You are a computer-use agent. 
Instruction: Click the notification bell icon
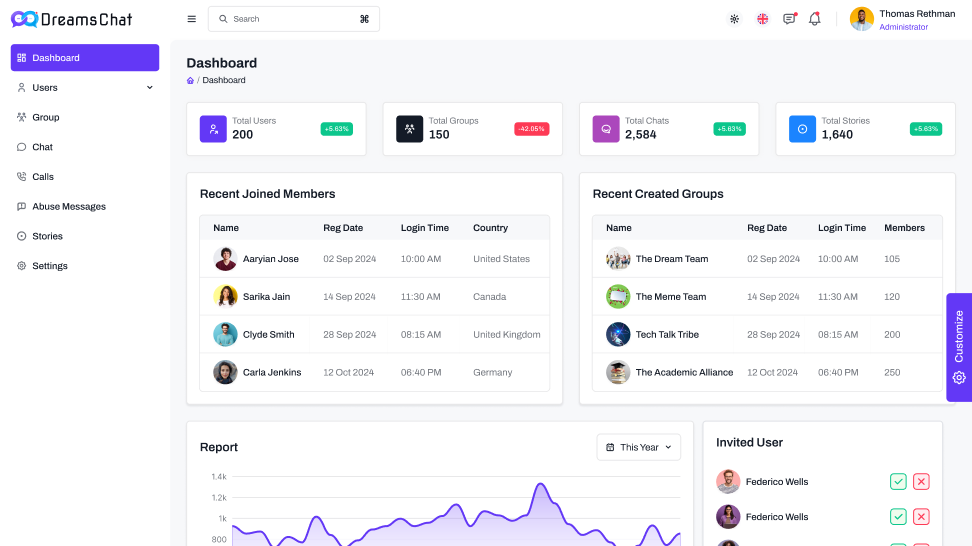[815, 19]
